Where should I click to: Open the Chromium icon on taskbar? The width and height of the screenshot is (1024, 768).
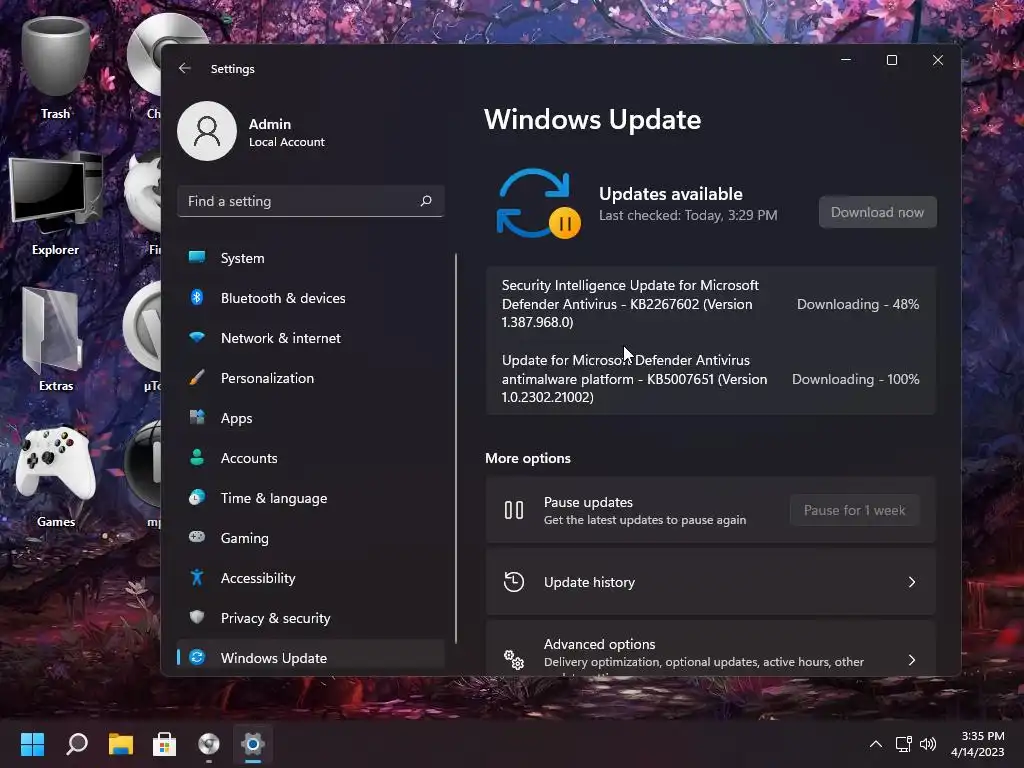(x=209, y=744)
